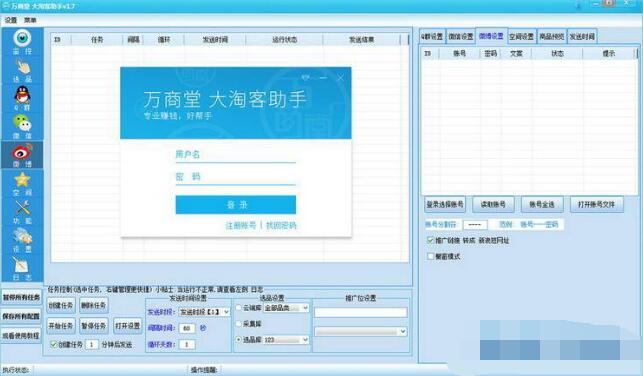Screen dimensions: 643x376
Task: Switch to the 商品预览 tab
Action: point(552,36)
